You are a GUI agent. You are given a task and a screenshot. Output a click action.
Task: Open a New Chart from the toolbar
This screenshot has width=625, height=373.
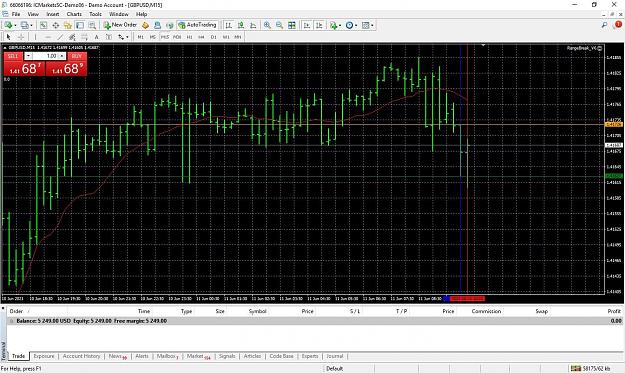point(8,25)
